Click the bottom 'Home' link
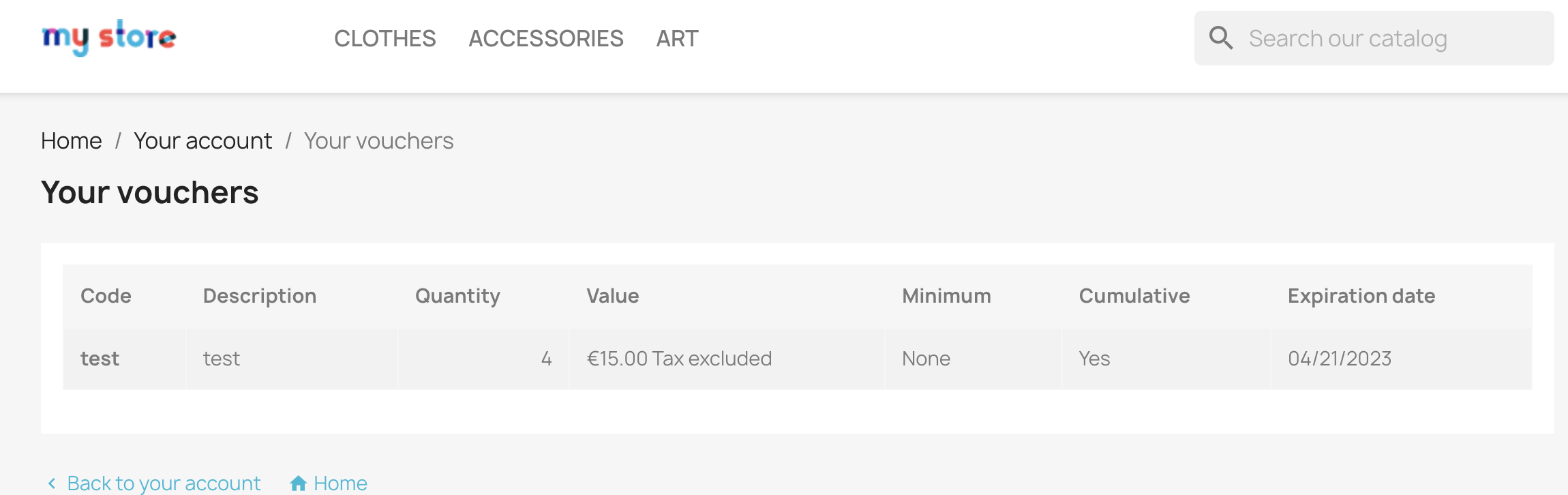The image size is (1568, 495). click(x=340, y=483)
